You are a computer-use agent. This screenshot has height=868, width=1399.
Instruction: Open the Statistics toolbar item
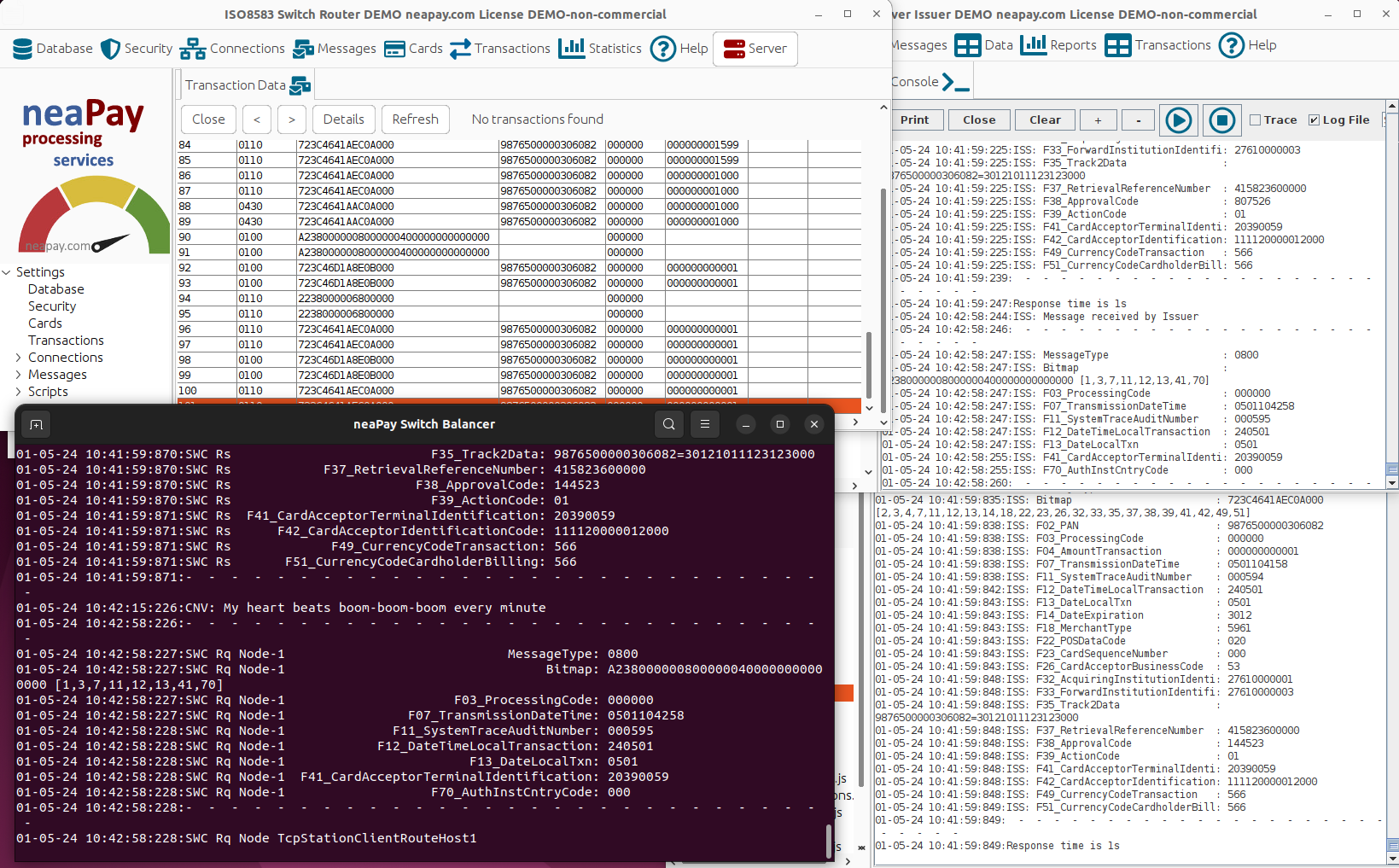pyautogui.click(x=600, y=49)
